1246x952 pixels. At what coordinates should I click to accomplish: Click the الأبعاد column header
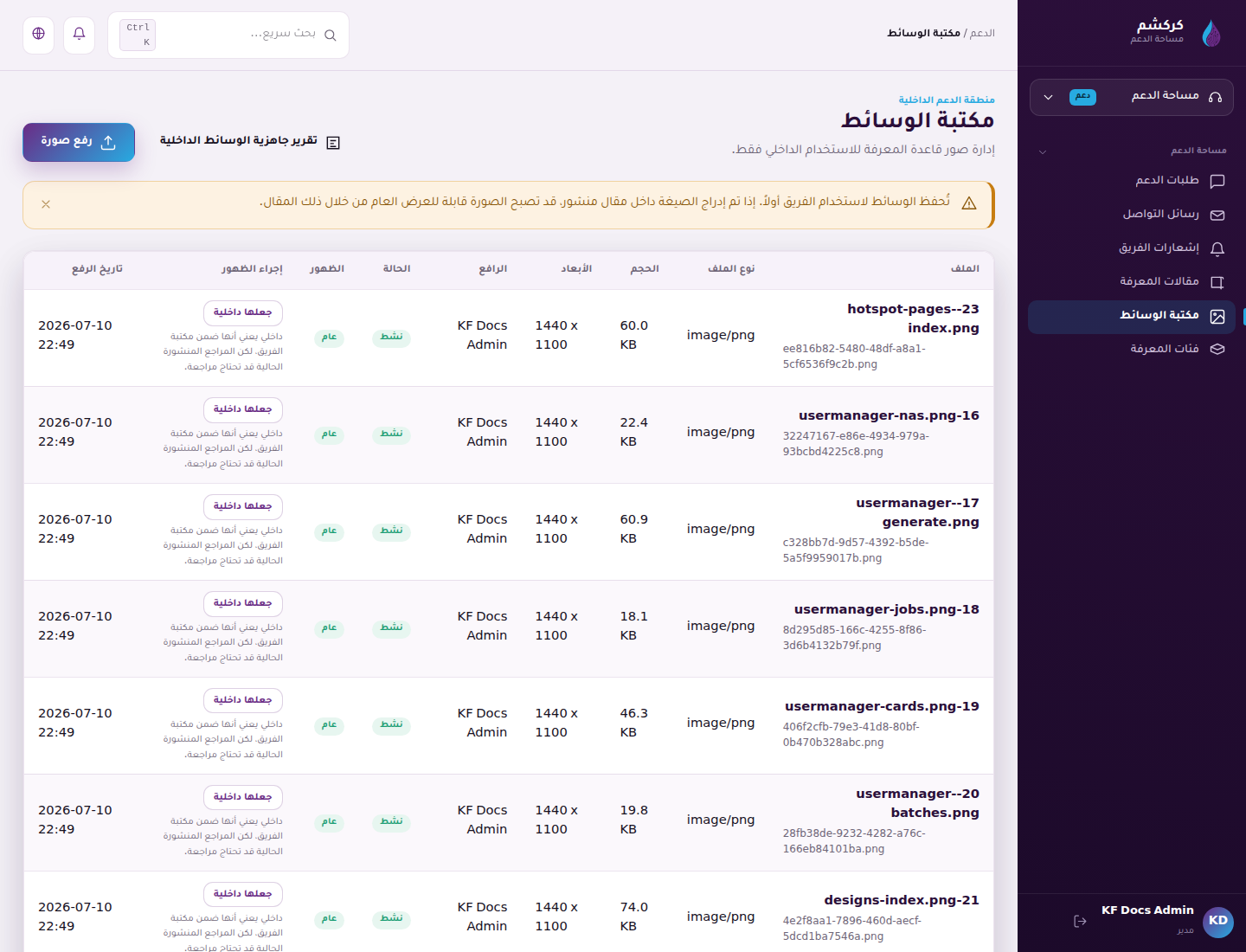click(x=576, y=269)
